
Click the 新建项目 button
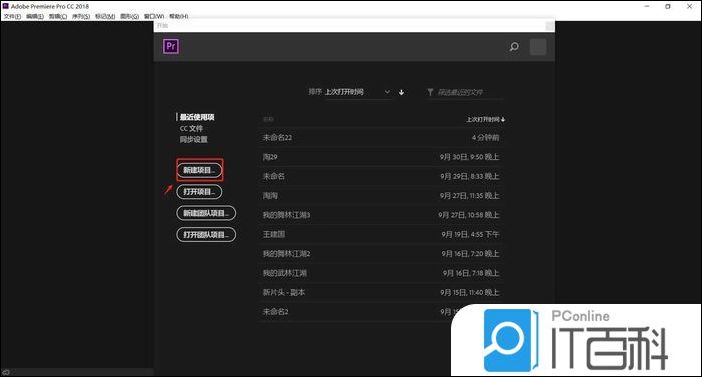pyautogui.click(x=200, y=170)
